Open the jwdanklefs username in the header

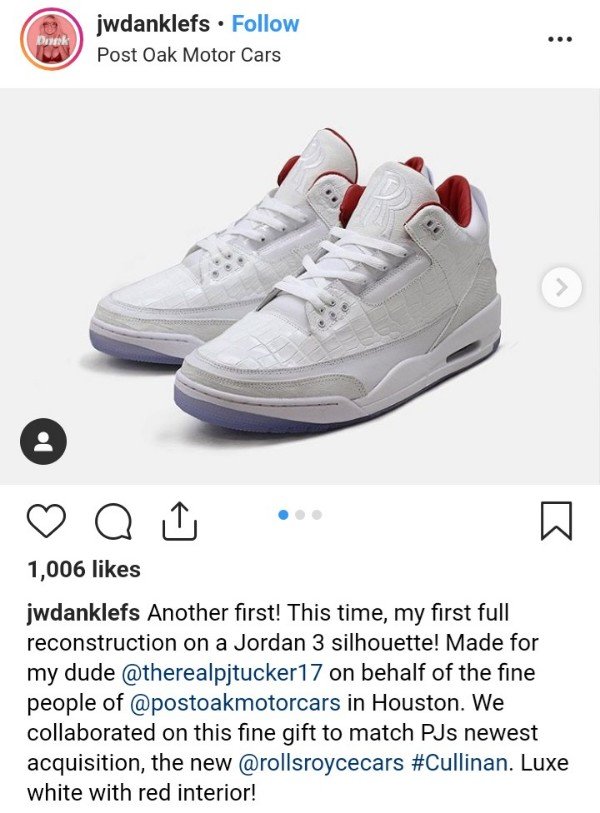pyautogui.click(x=153, y=24)
